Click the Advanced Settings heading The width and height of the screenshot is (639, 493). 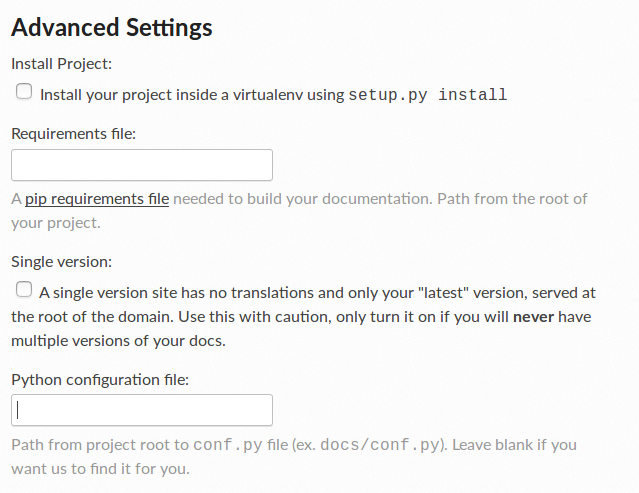[112, 28]
